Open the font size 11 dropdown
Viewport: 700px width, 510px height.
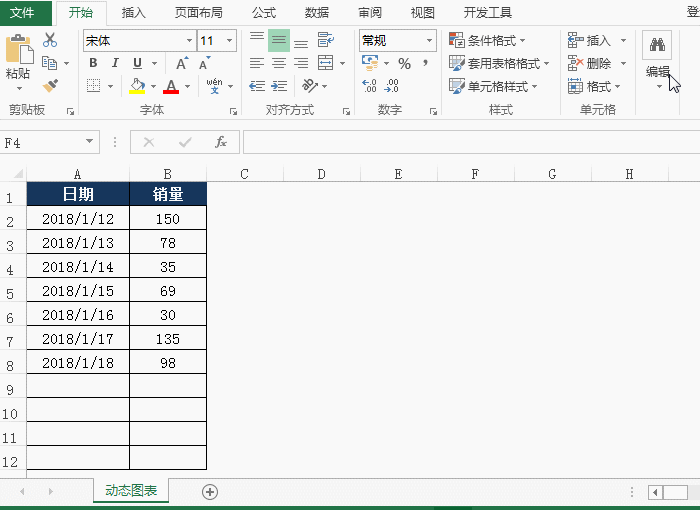(229, 41)
